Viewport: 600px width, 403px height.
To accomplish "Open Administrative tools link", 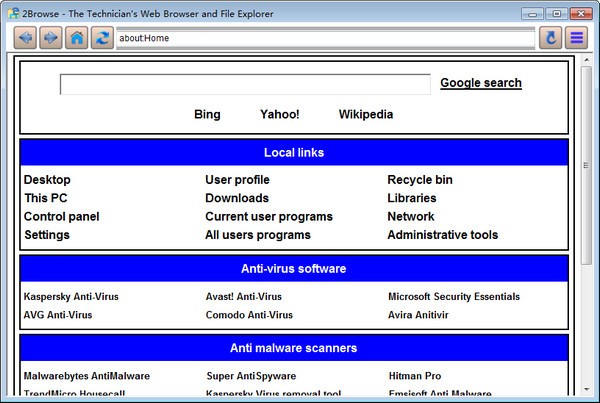I will pos(442,235).
